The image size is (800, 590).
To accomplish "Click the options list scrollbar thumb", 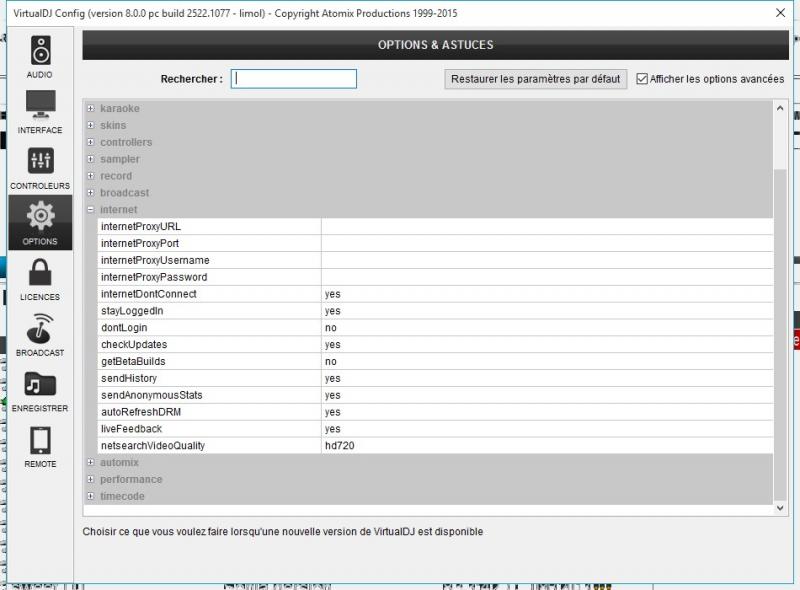I will point(780,334).
